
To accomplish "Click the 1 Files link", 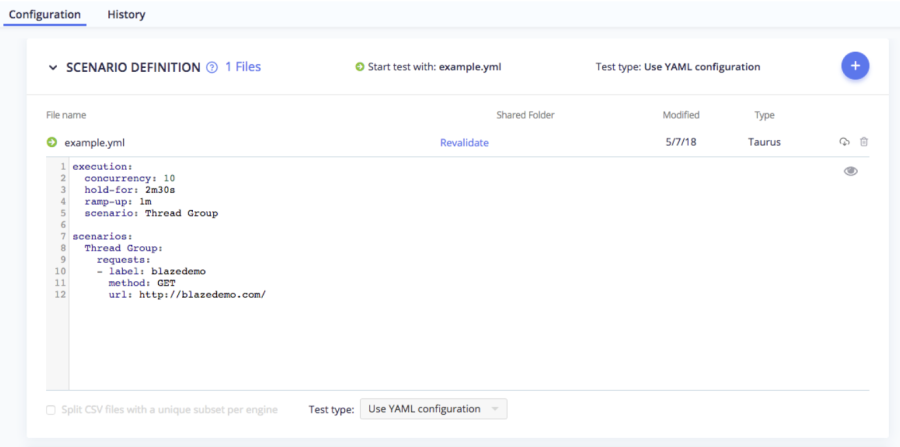I will tap(243, 67).
